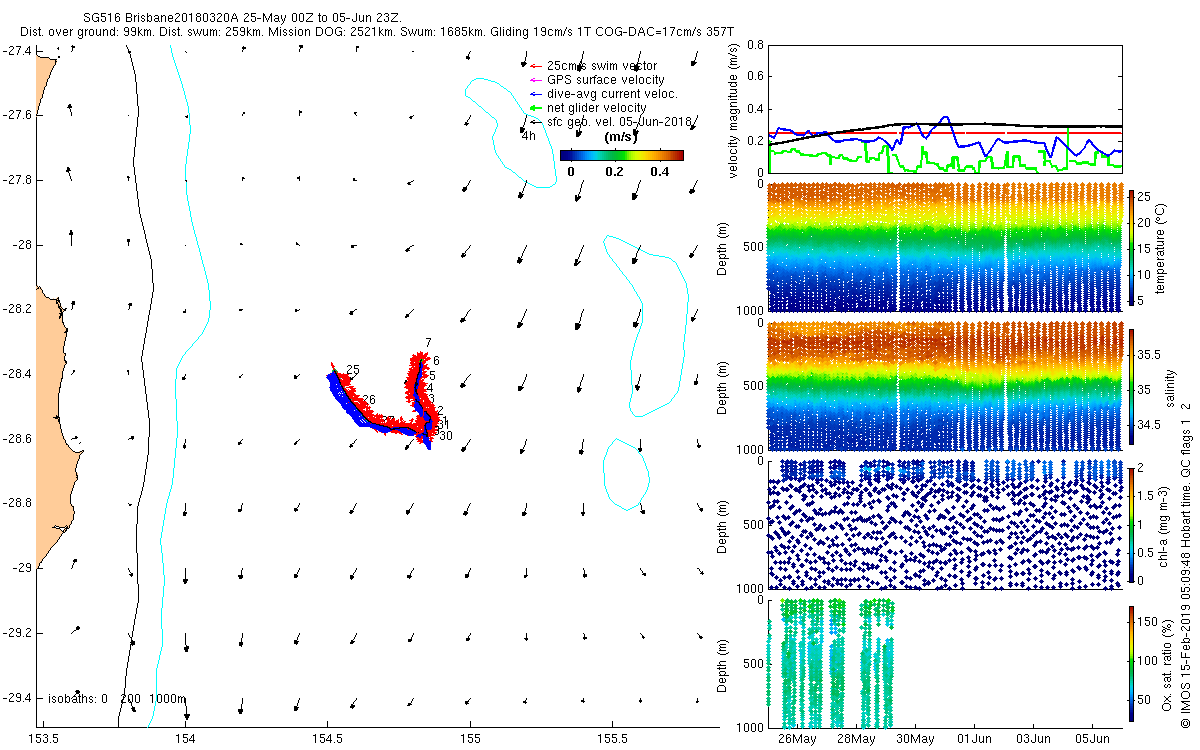This screenshot has width=1200, height=750.
Task: Click track point labeled 7 at the track end
Action: [x=428, y=343]
